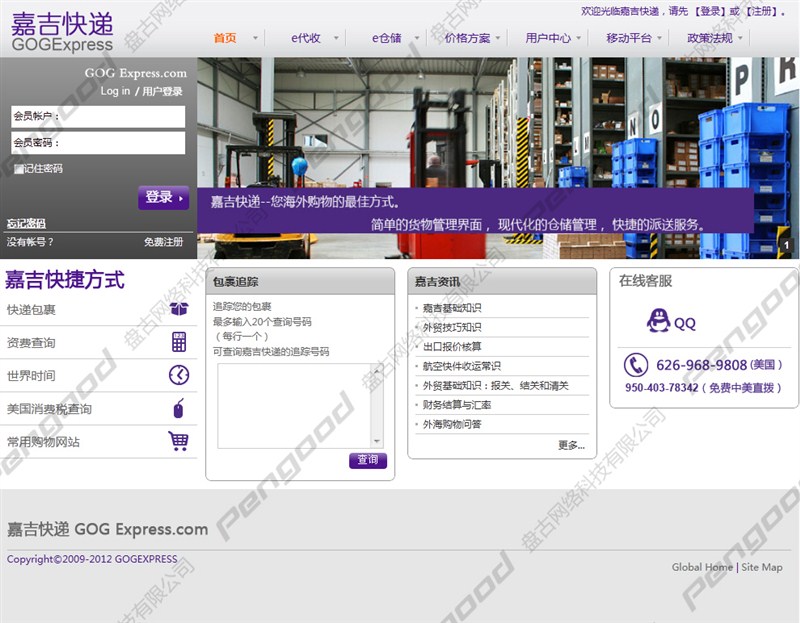Open the e代收 menu item

click(306, 38)
